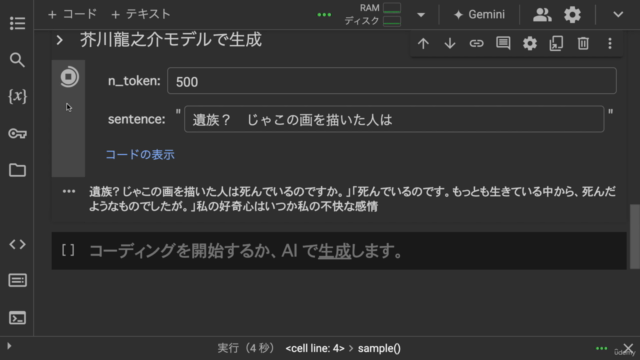
Task: Add a new text cell
Action: click(140, 14)
